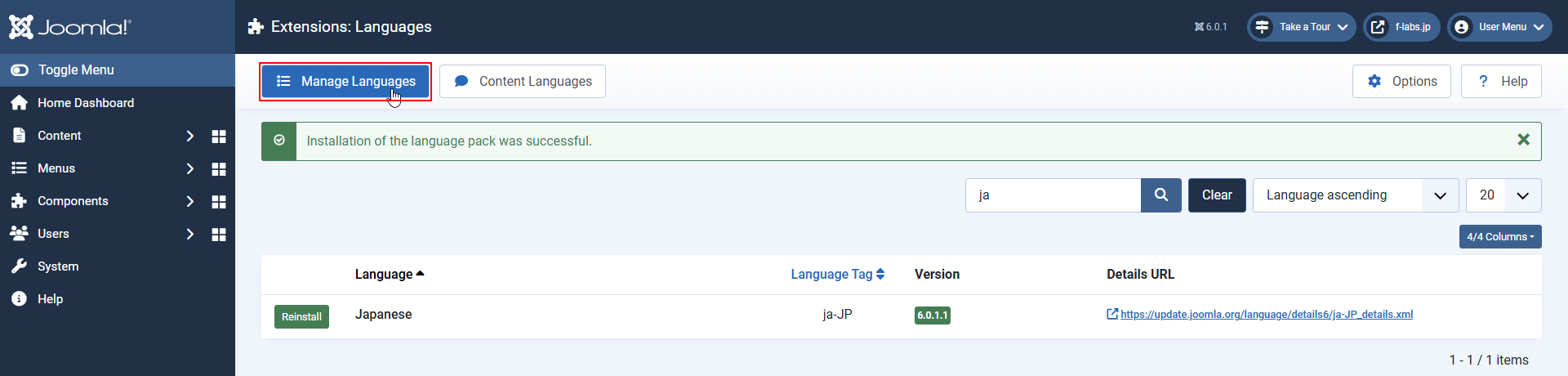Open the Options settings
This screenshot has width=1568, height=376.
[x=1401, y=82]
